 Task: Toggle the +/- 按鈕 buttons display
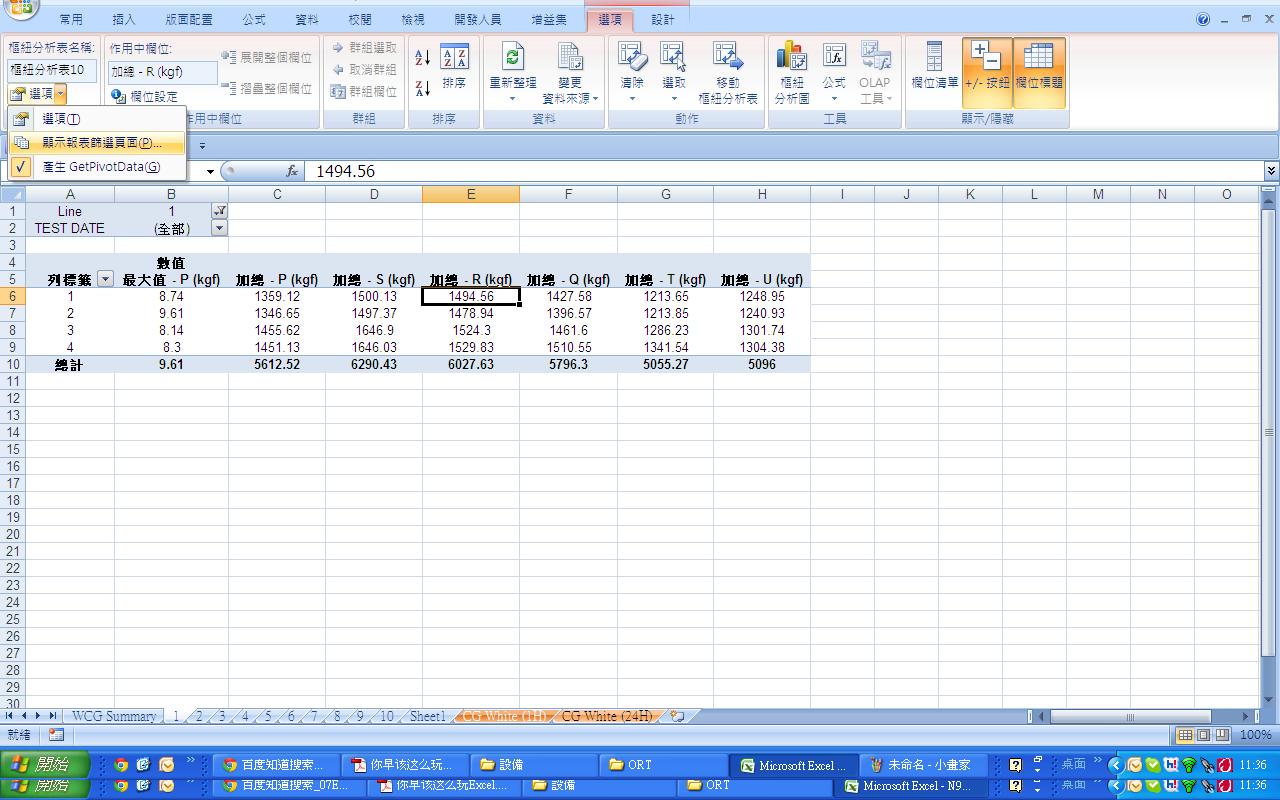(987, 73)
